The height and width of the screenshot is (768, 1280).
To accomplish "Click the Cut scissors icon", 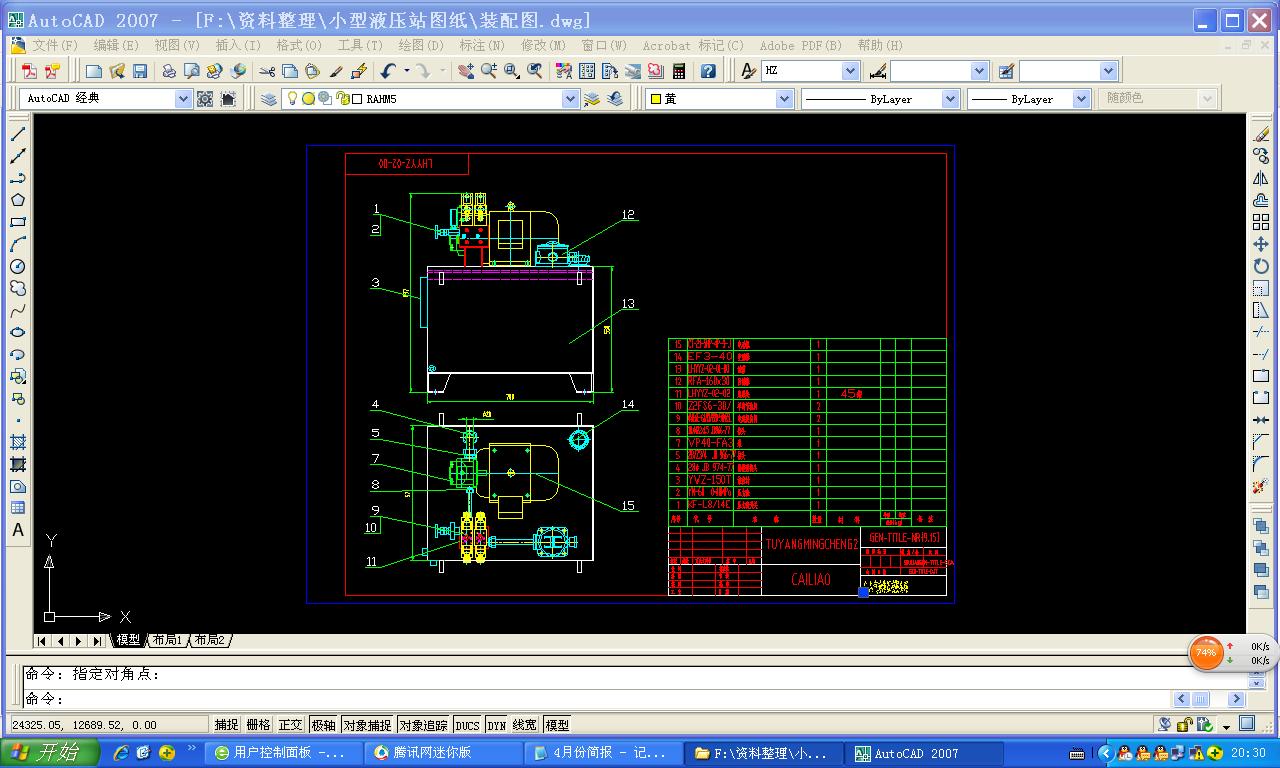I will 267,71.
